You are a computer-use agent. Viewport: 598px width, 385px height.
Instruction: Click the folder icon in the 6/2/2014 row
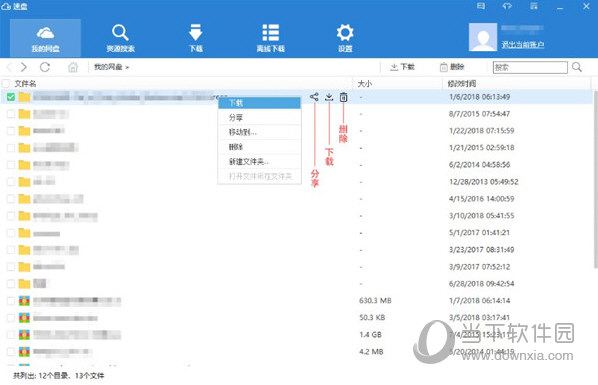(24, 165)
